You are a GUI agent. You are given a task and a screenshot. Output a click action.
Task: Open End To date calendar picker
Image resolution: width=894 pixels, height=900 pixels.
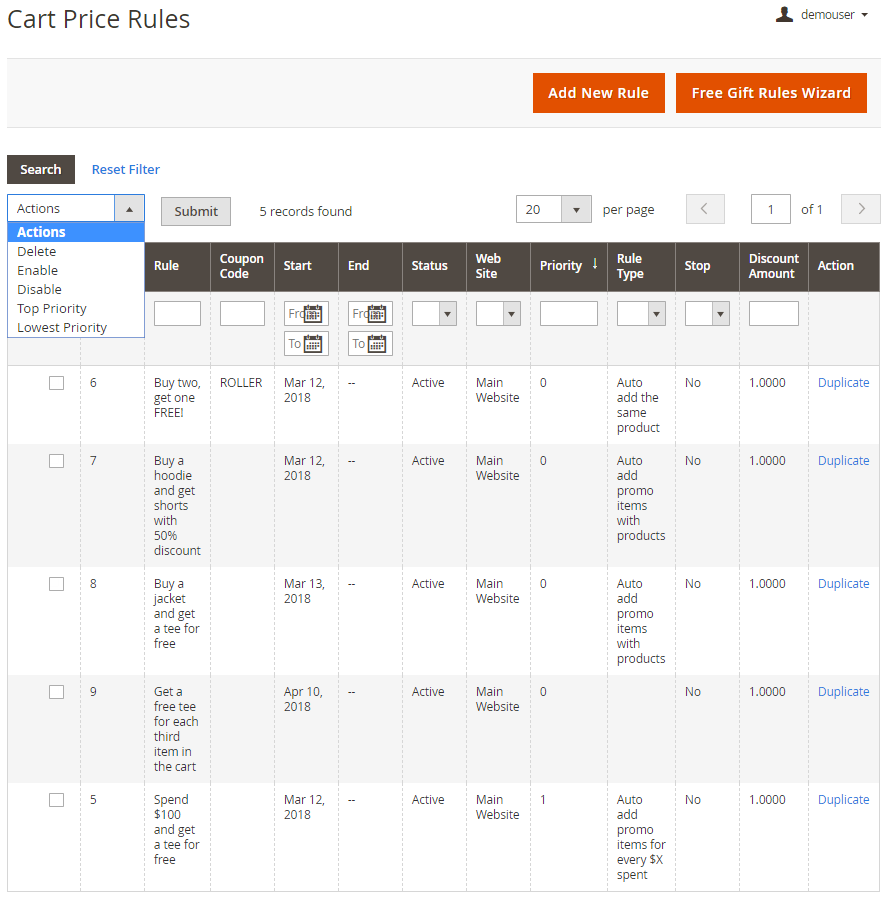click(x=377, y=344)
